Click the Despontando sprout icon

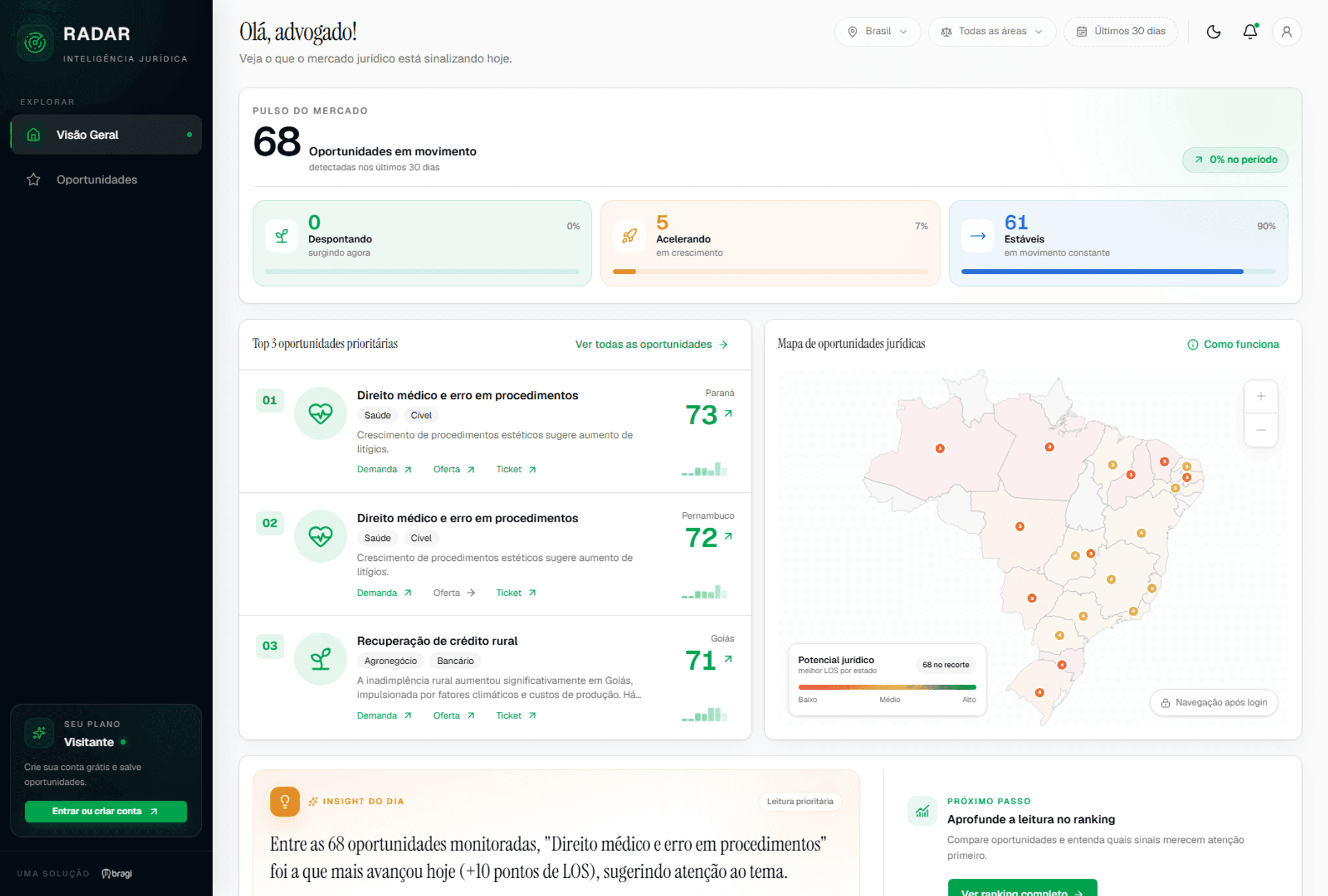pos(282,236)
